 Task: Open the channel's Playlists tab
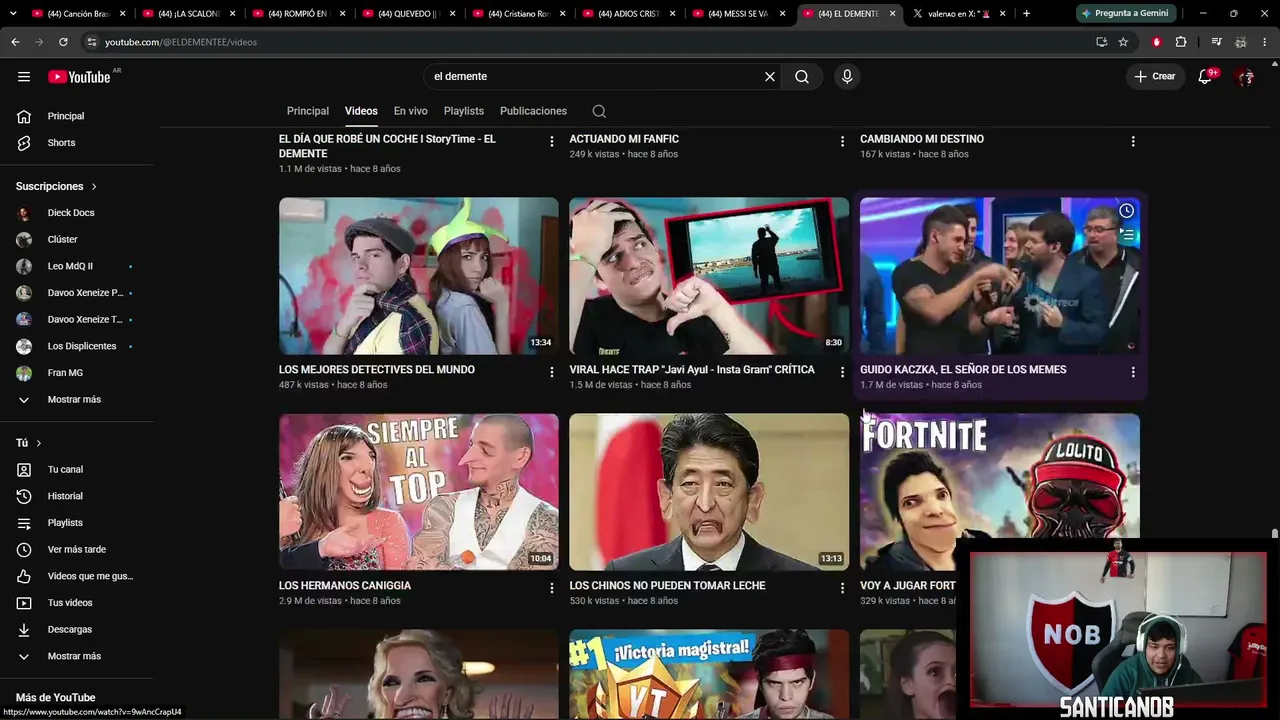pyautogui.click(x=464, y=111)
